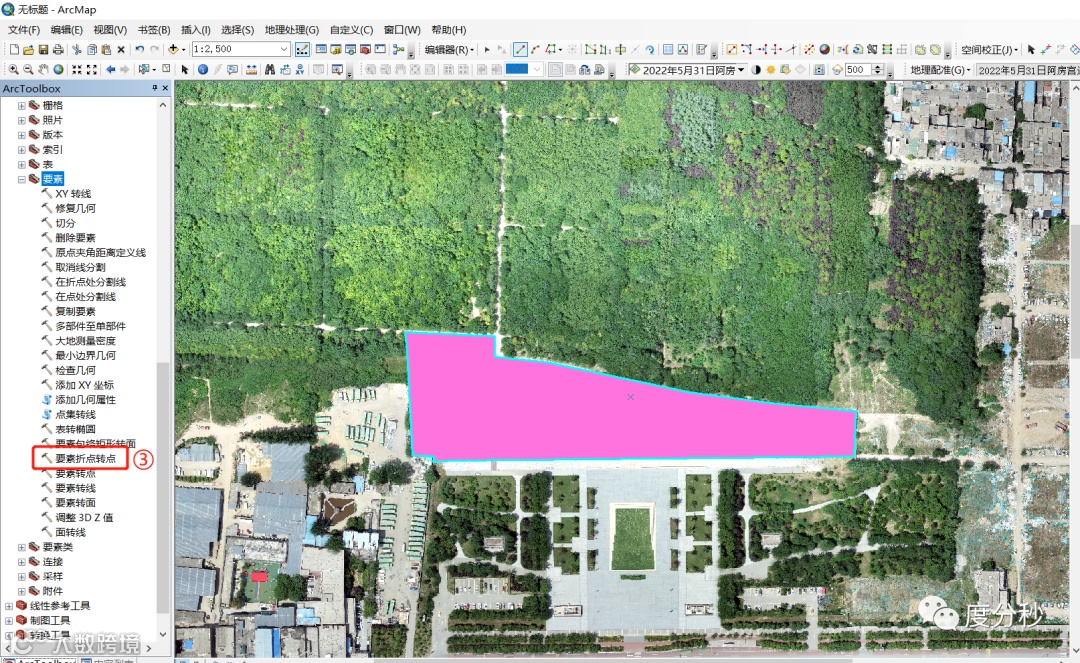The image size is (1080, 663).
Task: Expand the 索引 toolset
Action: click(x=21, y=149)
